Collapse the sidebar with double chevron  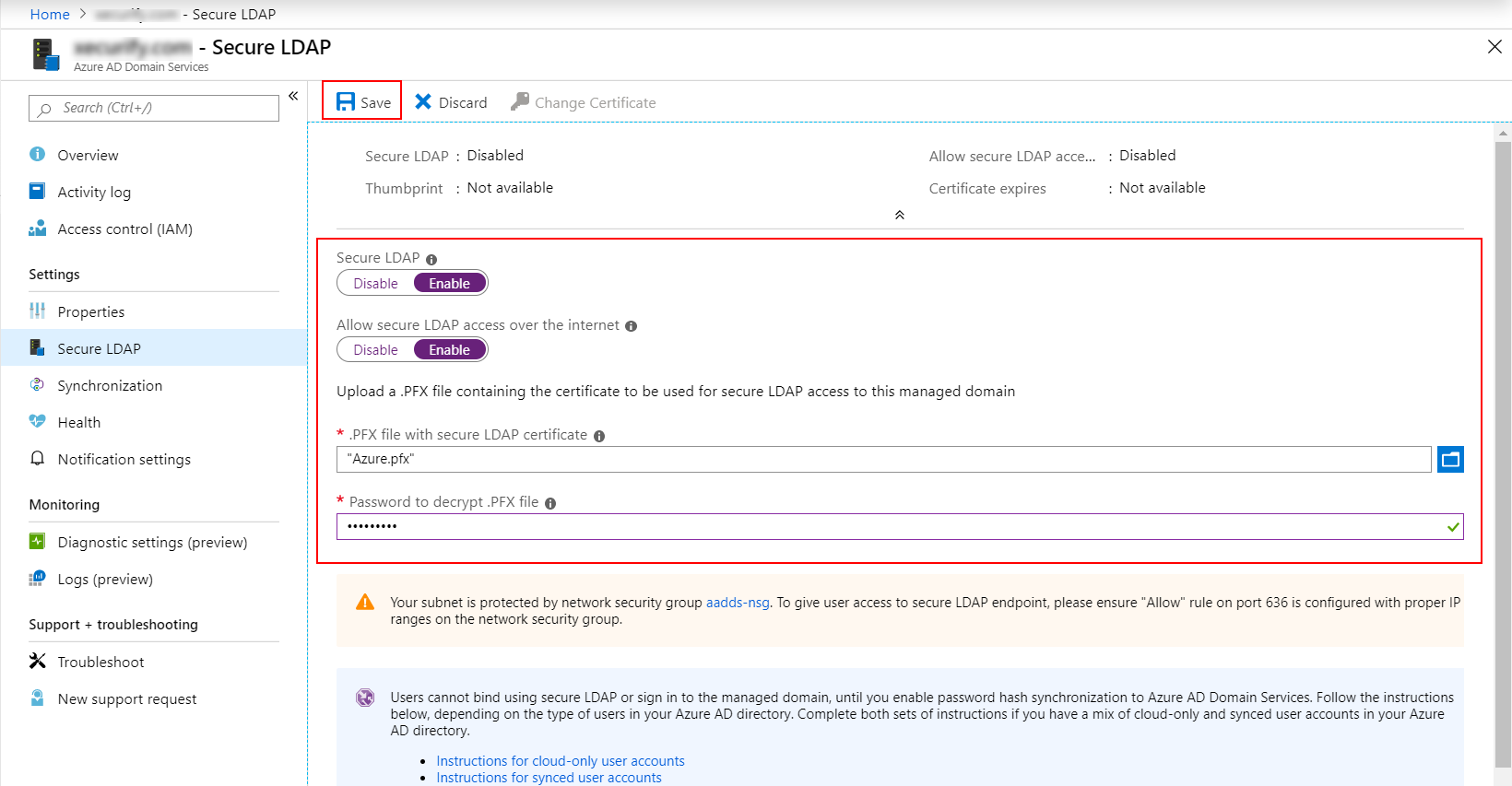(x=293, y=96)
